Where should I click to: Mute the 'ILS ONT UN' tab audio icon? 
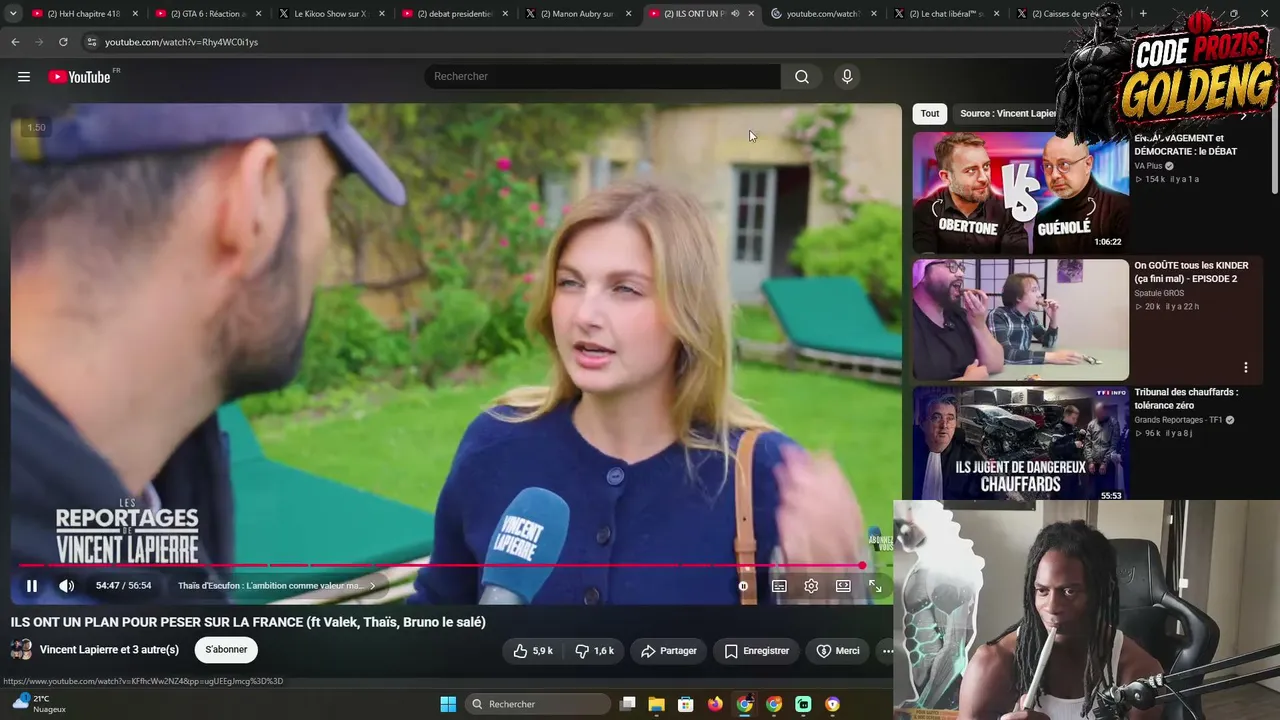(735, 14)
